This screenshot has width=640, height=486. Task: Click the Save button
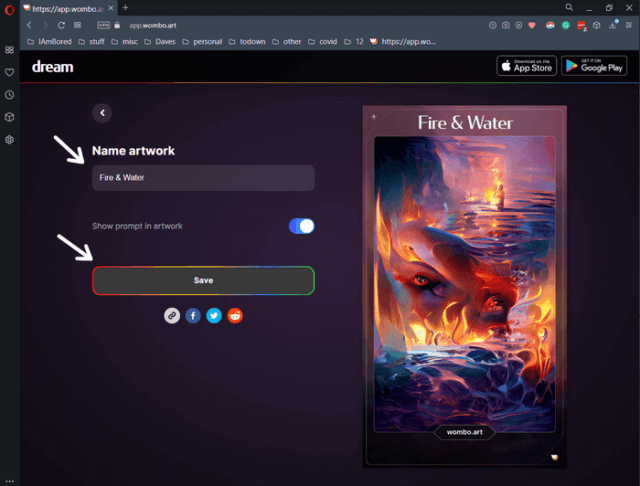[203, 280]
